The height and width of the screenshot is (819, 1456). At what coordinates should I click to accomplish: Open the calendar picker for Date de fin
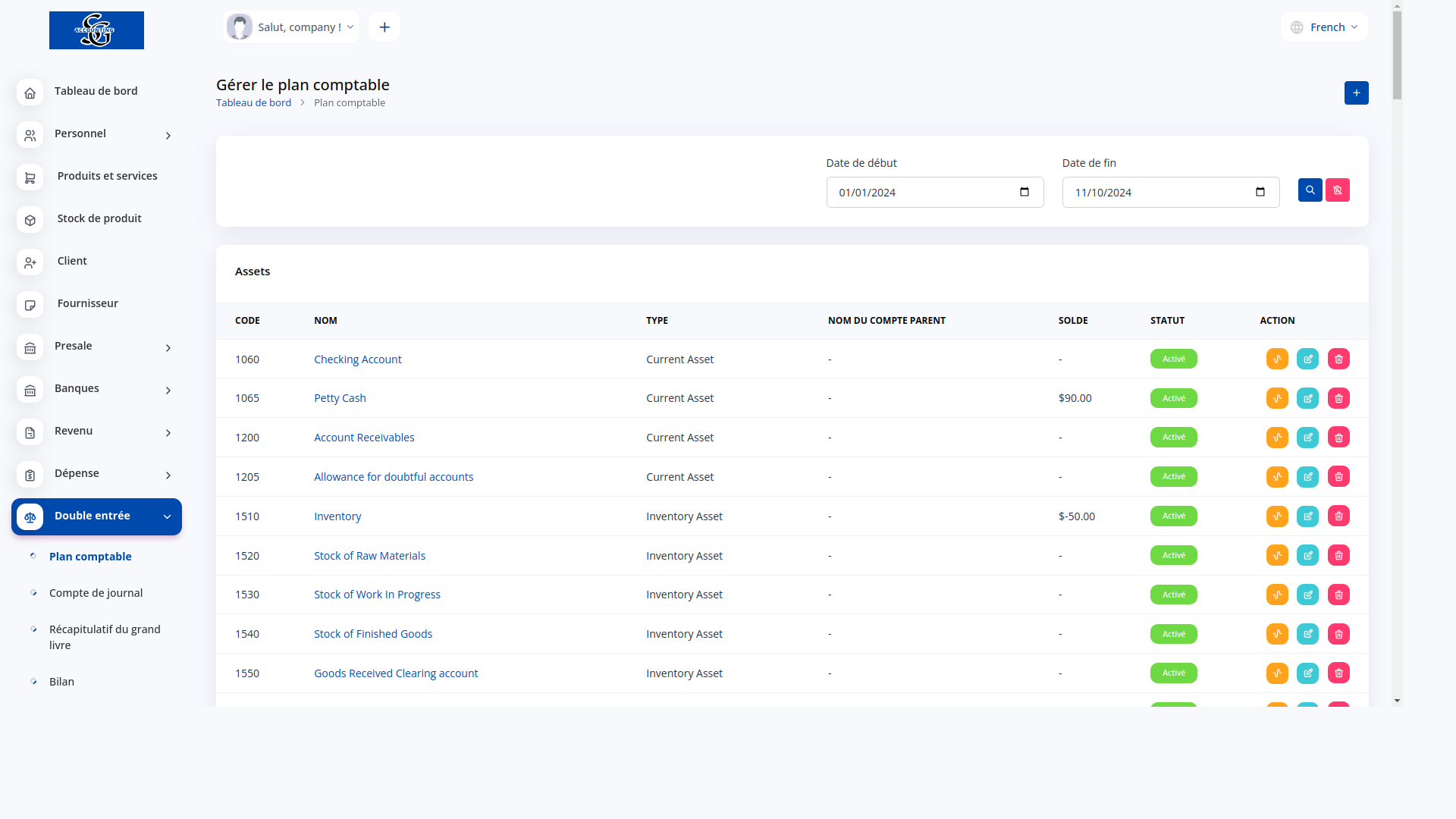(x=1260, y=192)
